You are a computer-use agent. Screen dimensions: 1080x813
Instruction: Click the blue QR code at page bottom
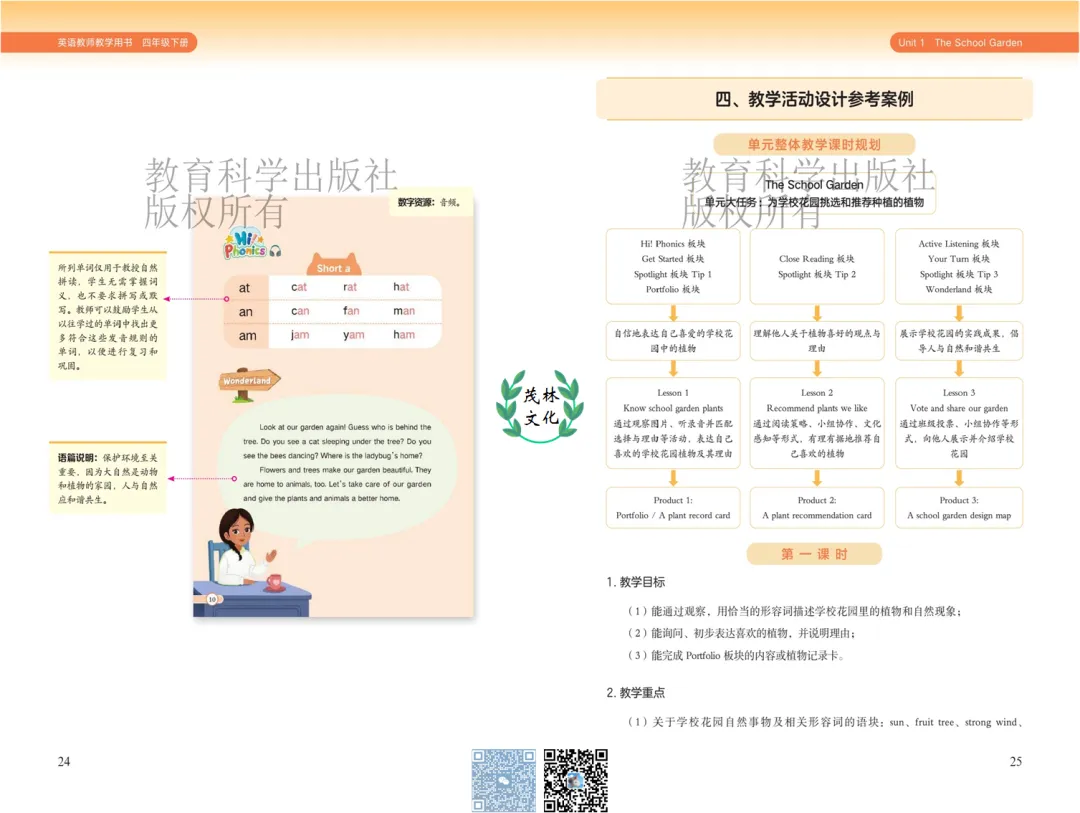503,780
